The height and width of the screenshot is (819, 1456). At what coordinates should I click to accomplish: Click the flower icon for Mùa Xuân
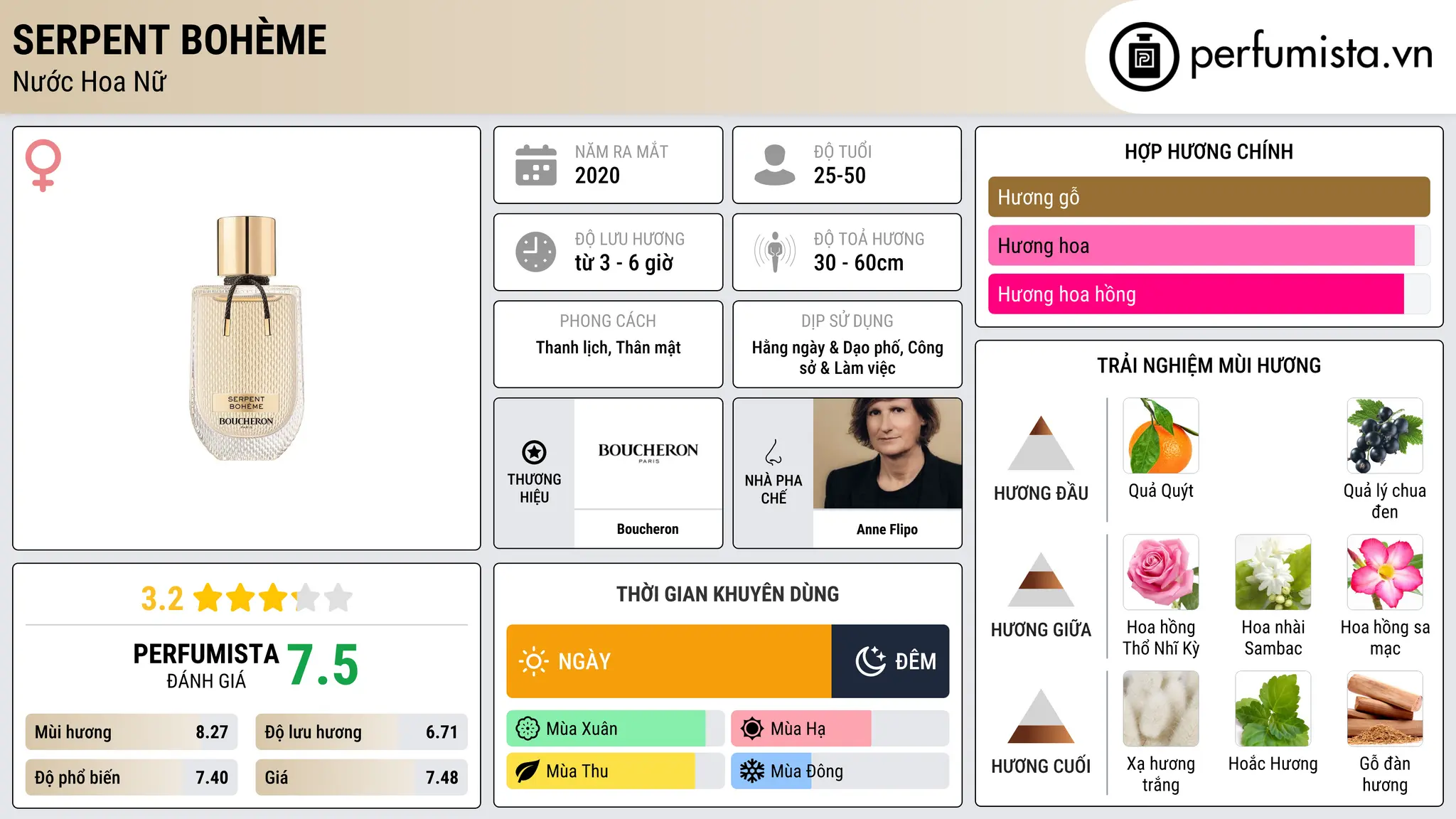pos(528,729)
